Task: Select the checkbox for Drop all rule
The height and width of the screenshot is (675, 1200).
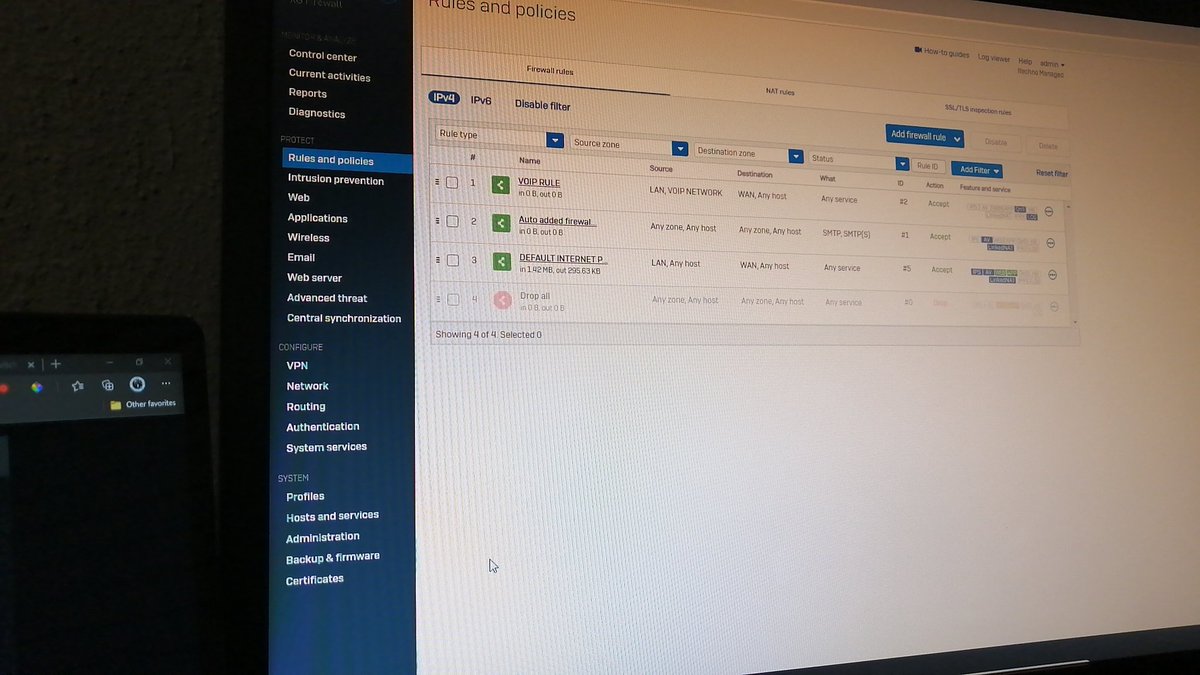Action: click(453, 299)
